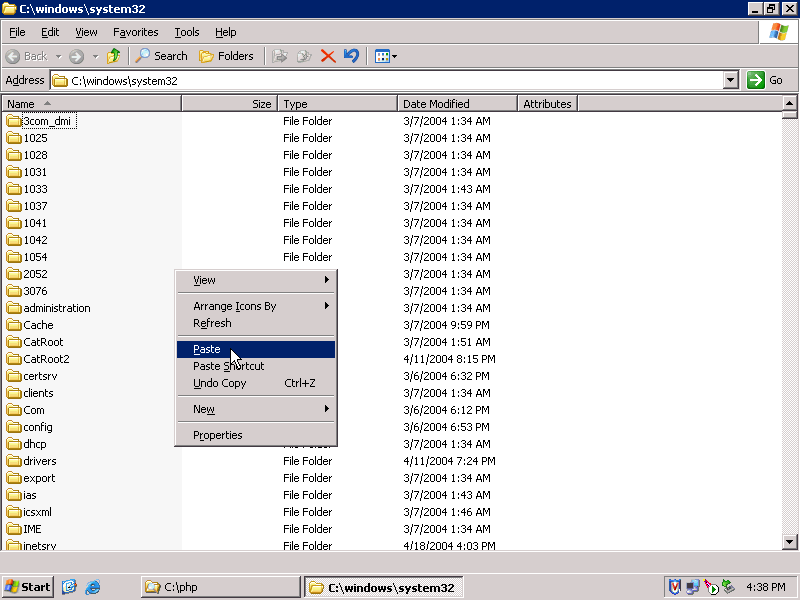Open the Views dropdown button in the toolbar

(385, 56)
